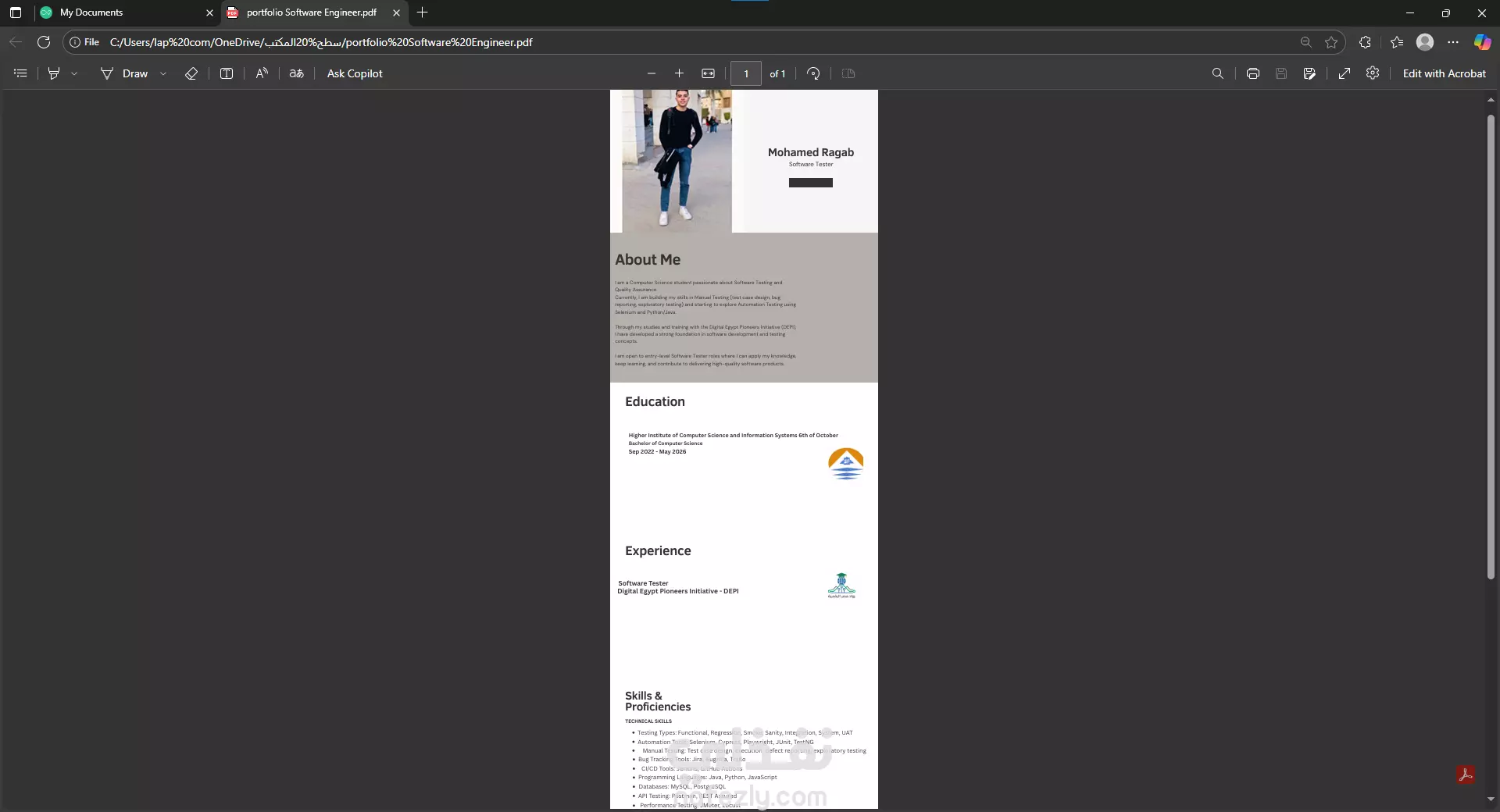The width and height of the screenshot is (1500, 812).
Task: Zoom in the PDF view
Action: [679, 73]
